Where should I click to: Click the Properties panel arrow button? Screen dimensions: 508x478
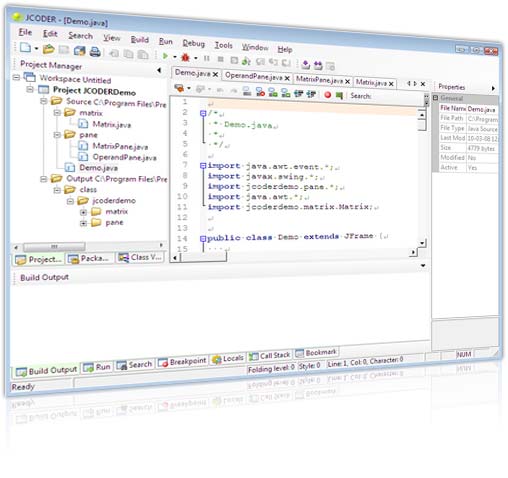click(x=493, y=88)
